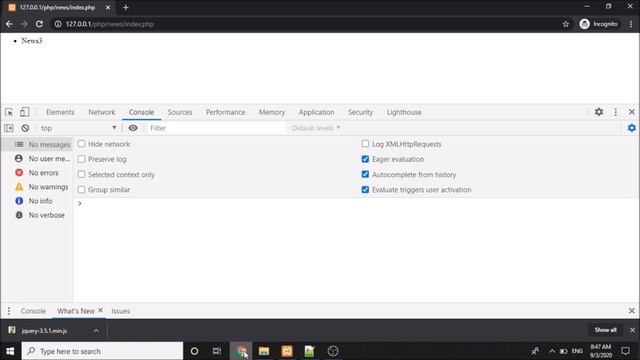Open the drawer Console tab
The image size is (640, 360).
(x=33, y=311)
